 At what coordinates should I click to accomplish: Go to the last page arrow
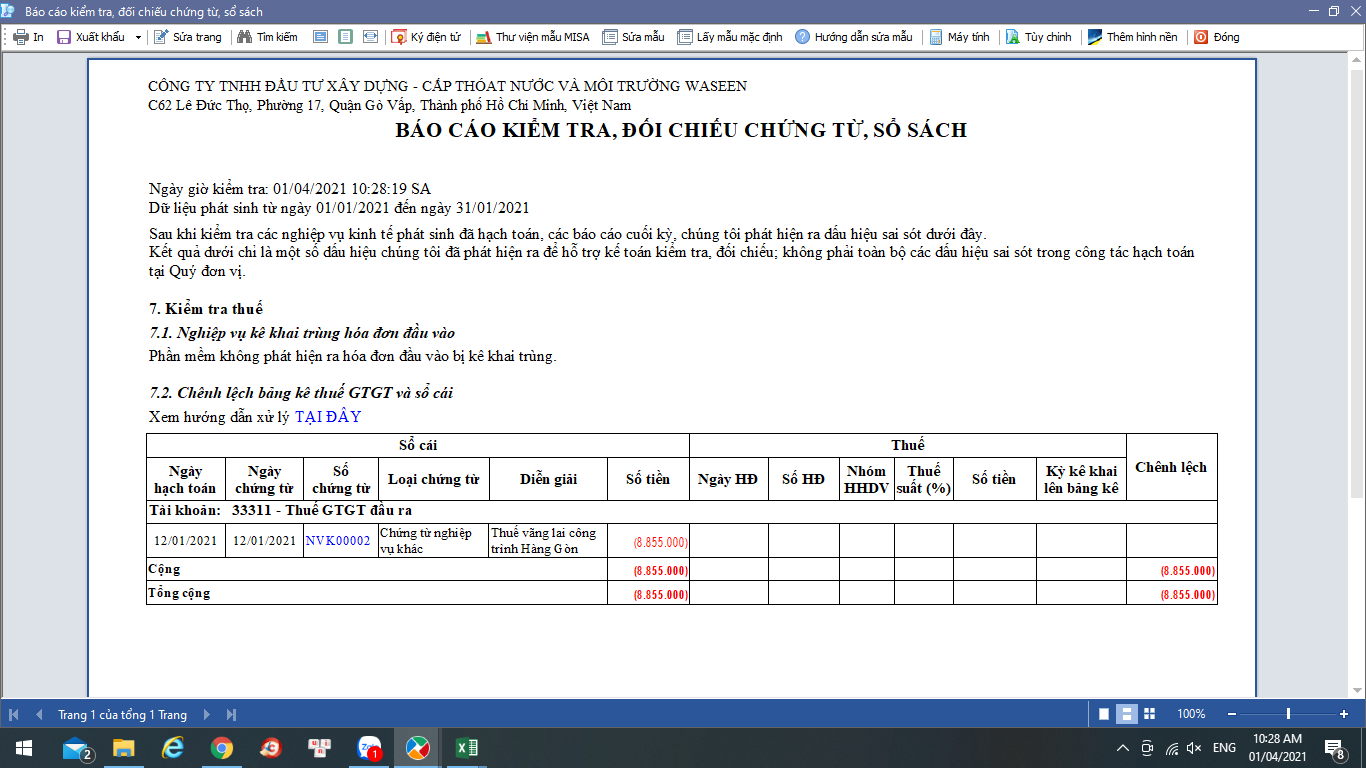pyautogui.click(x=231, y=714)
